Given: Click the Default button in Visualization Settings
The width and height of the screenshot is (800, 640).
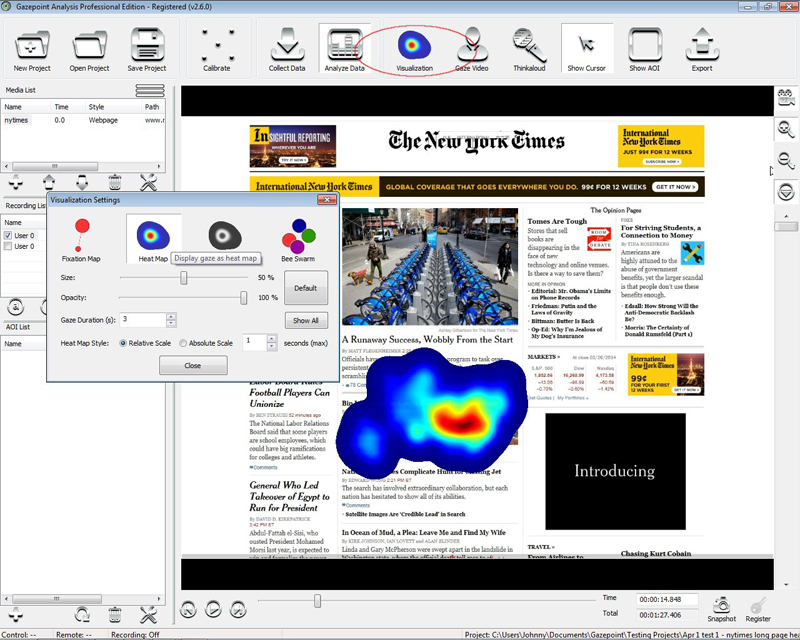Looking at the screenshot, I should click(x=306, y=288).
